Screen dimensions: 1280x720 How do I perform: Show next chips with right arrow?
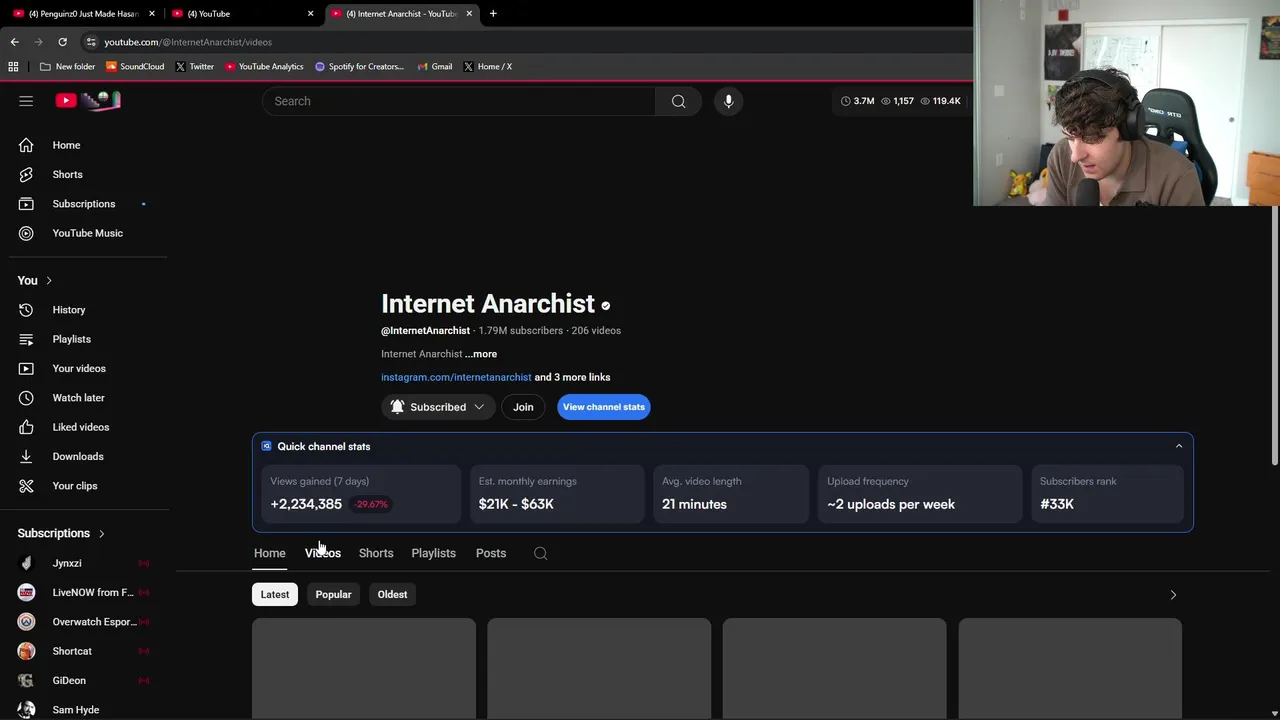point(1173,595)
